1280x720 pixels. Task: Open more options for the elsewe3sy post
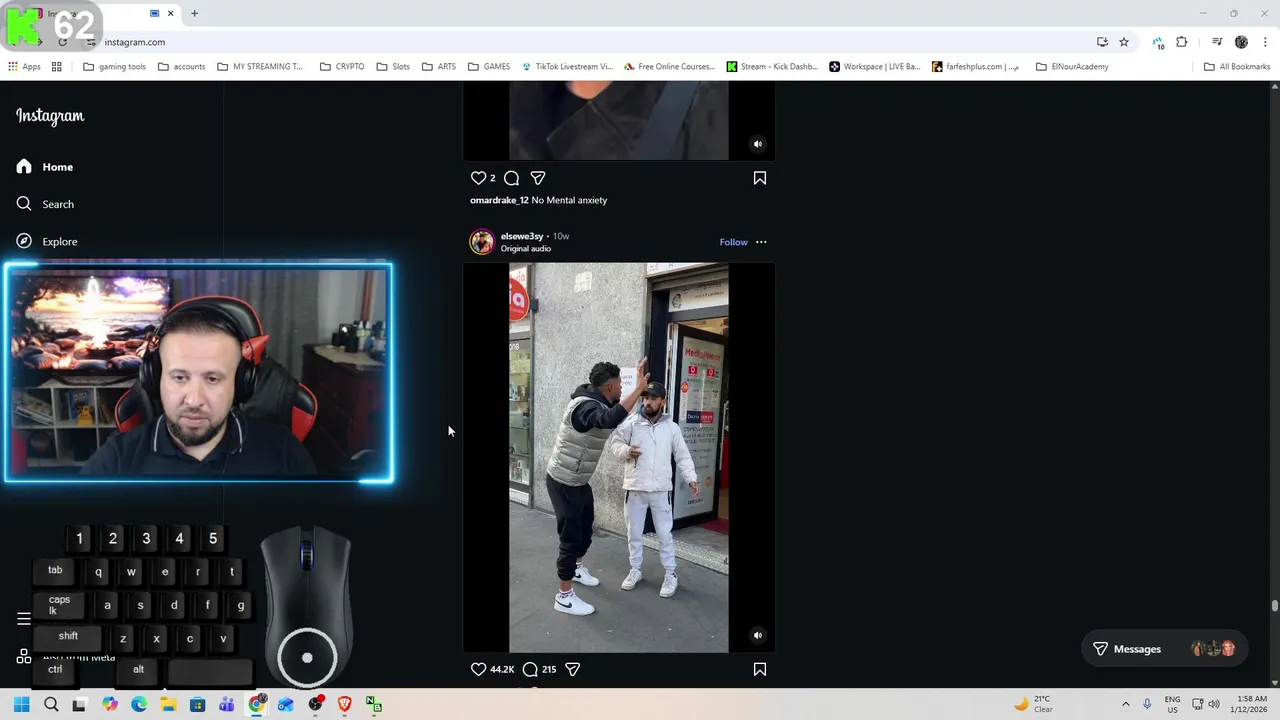point(761,242)
